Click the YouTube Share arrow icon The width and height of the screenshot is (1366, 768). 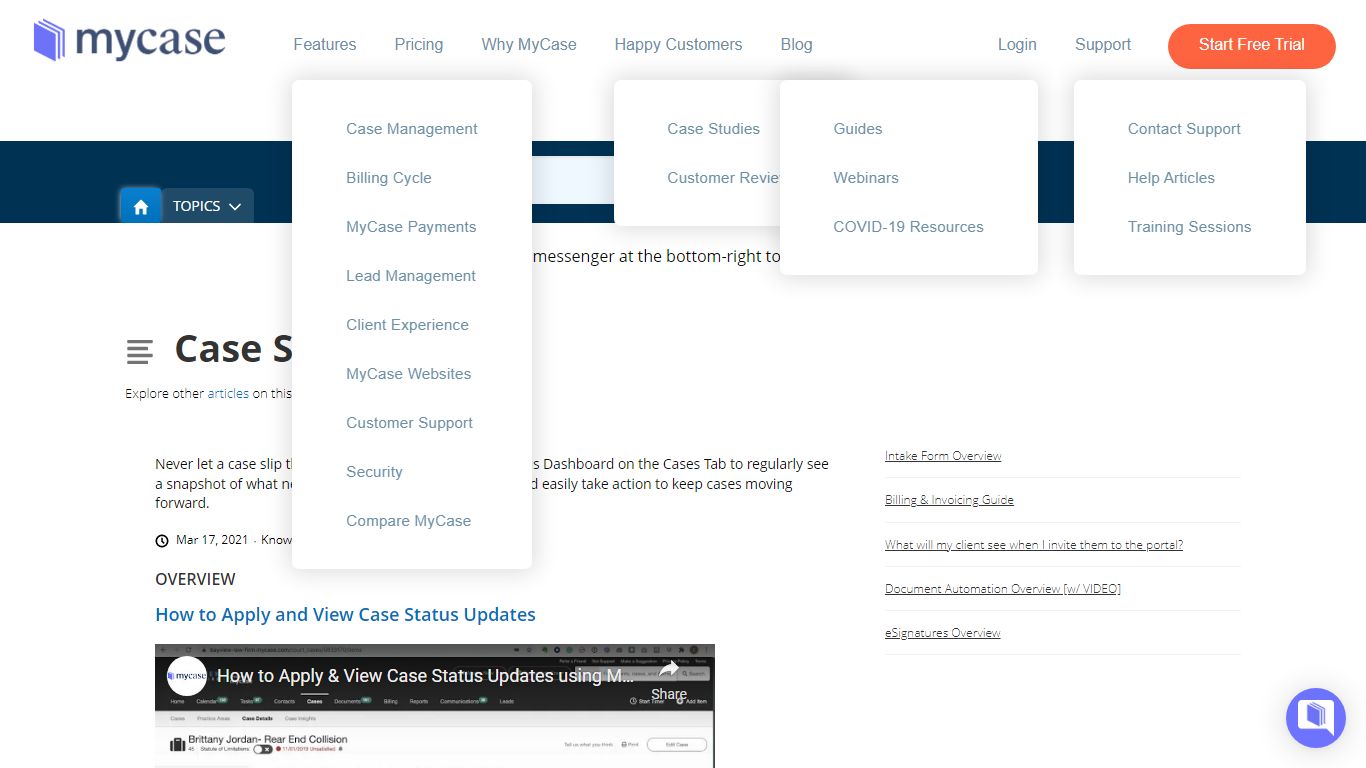(x=669, y=670)
